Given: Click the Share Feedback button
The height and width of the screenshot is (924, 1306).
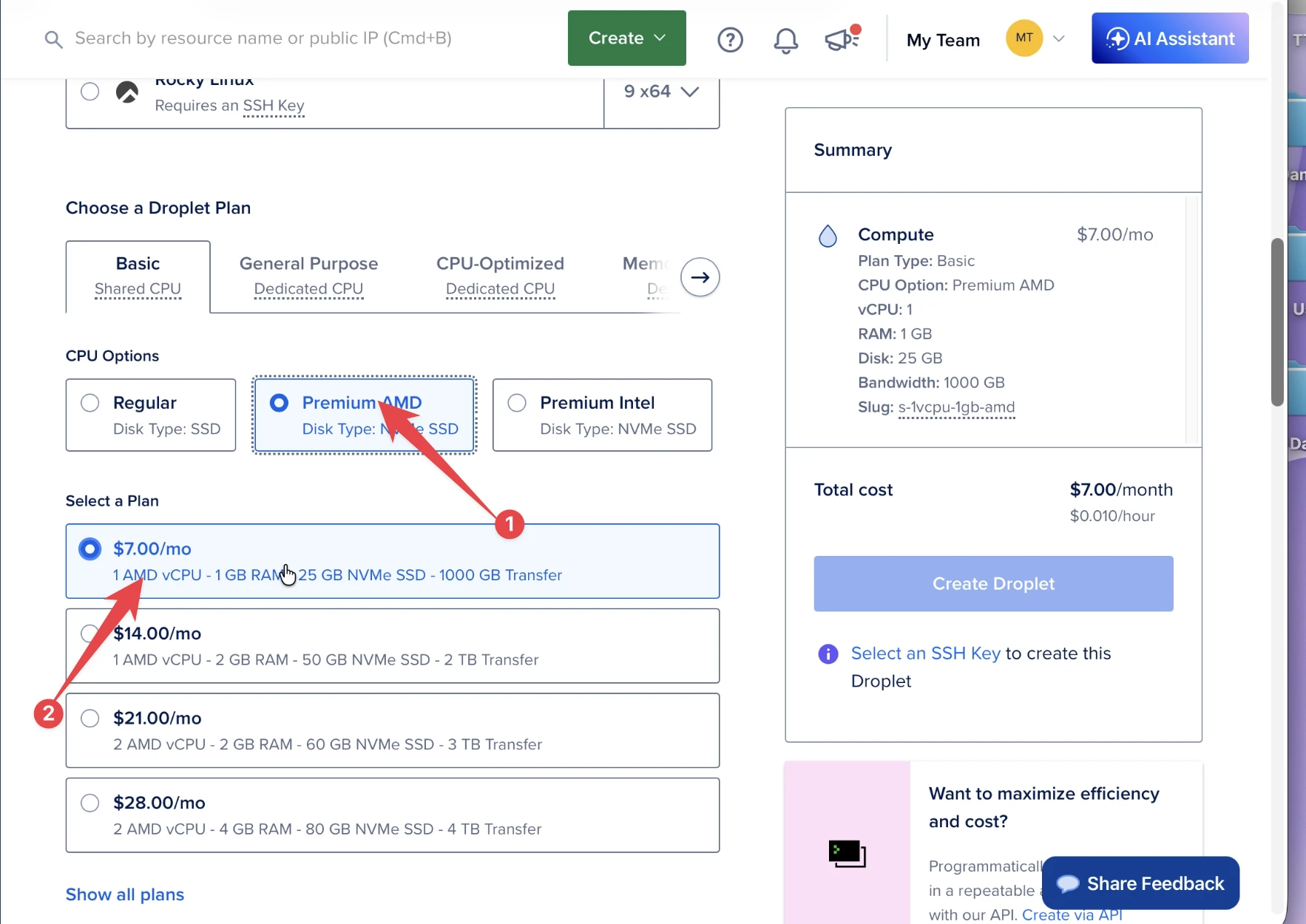Looking at the screenshot, I should point(1140,883).
